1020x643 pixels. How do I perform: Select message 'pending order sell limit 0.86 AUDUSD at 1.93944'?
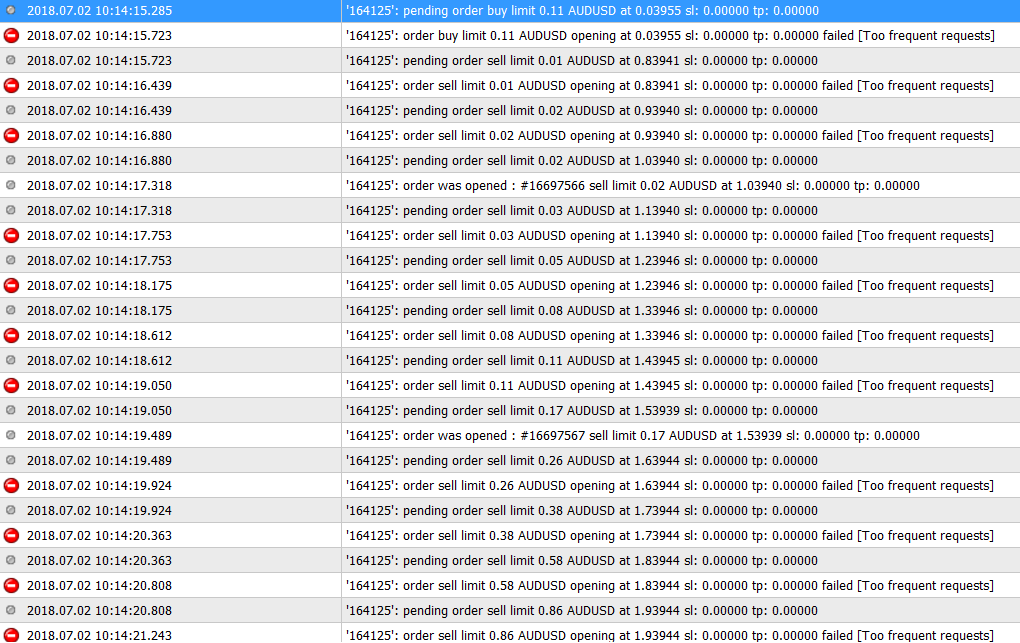582,610
